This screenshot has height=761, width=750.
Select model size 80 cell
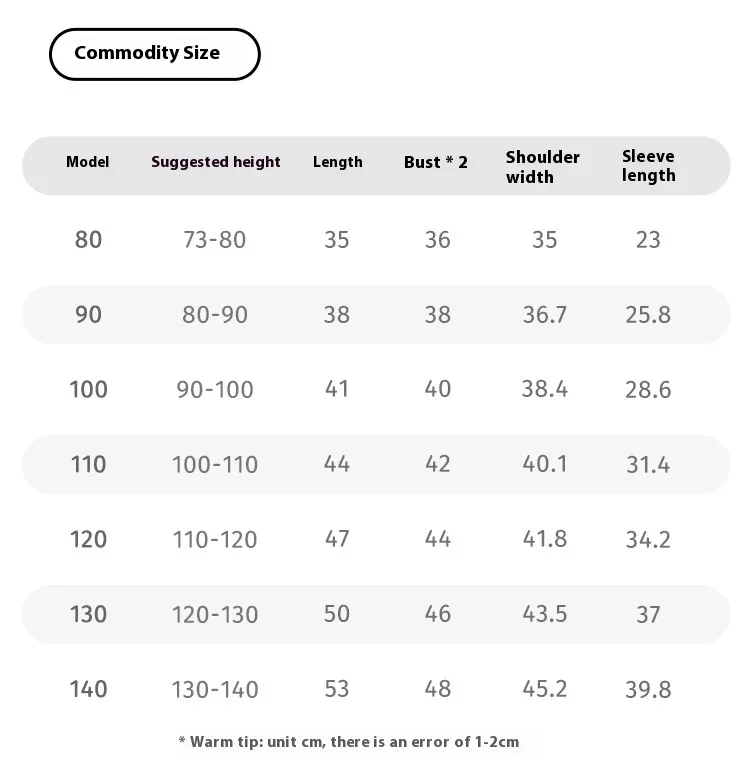click(x=88, y=240)
